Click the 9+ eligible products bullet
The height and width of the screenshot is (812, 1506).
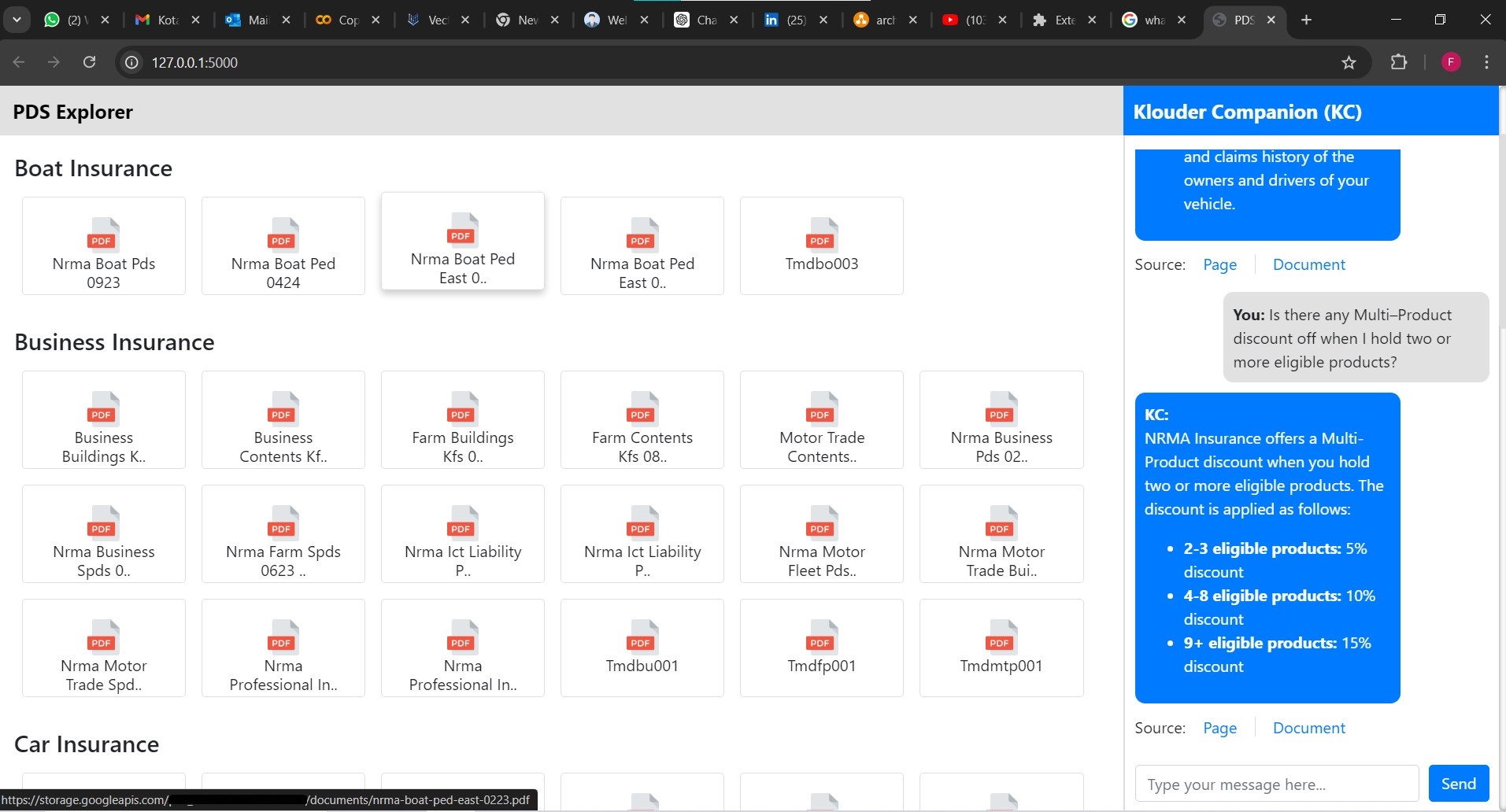click(1277, 655)
